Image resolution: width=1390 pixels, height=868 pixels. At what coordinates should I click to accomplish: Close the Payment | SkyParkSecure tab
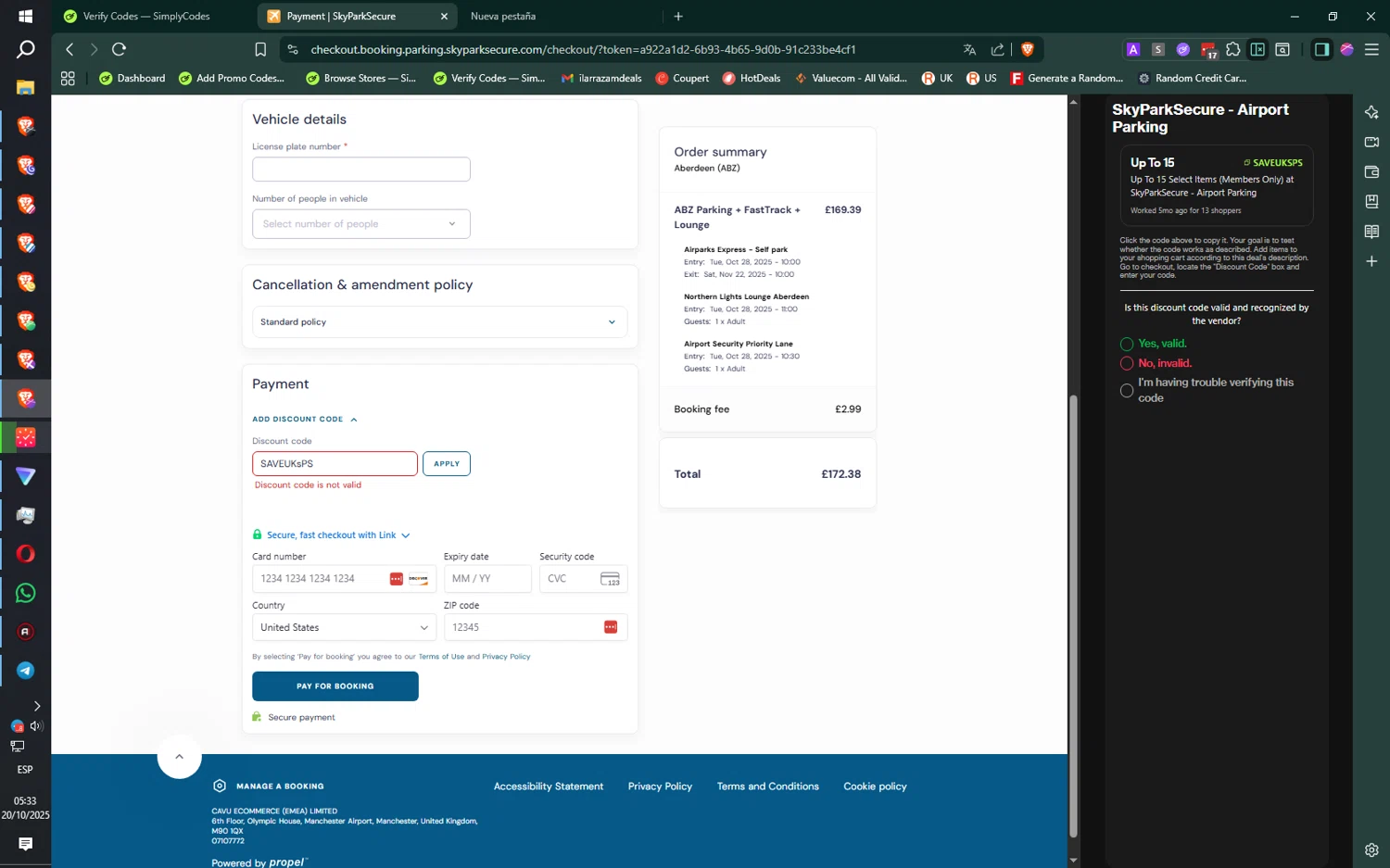point(444,16)
